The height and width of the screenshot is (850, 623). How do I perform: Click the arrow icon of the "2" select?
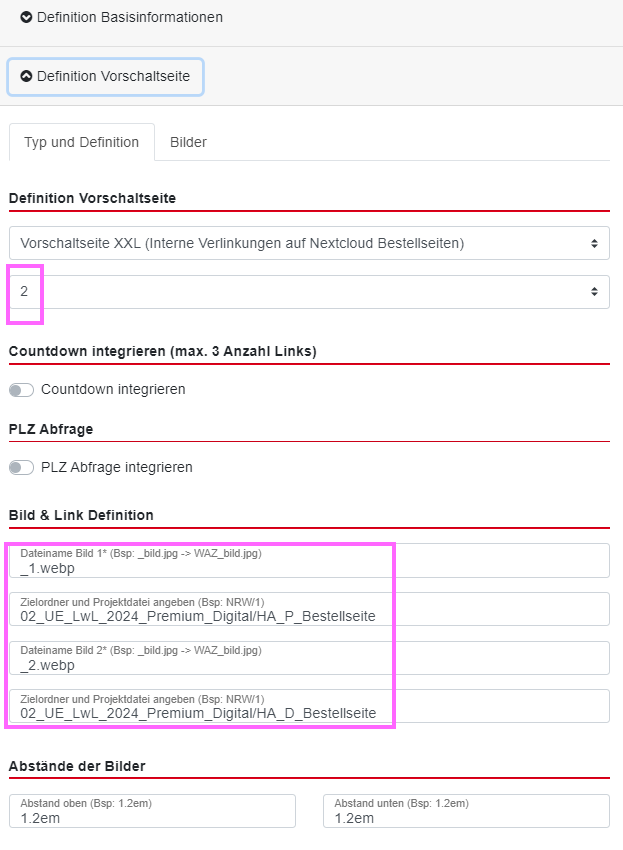click(x=594, y=292)
